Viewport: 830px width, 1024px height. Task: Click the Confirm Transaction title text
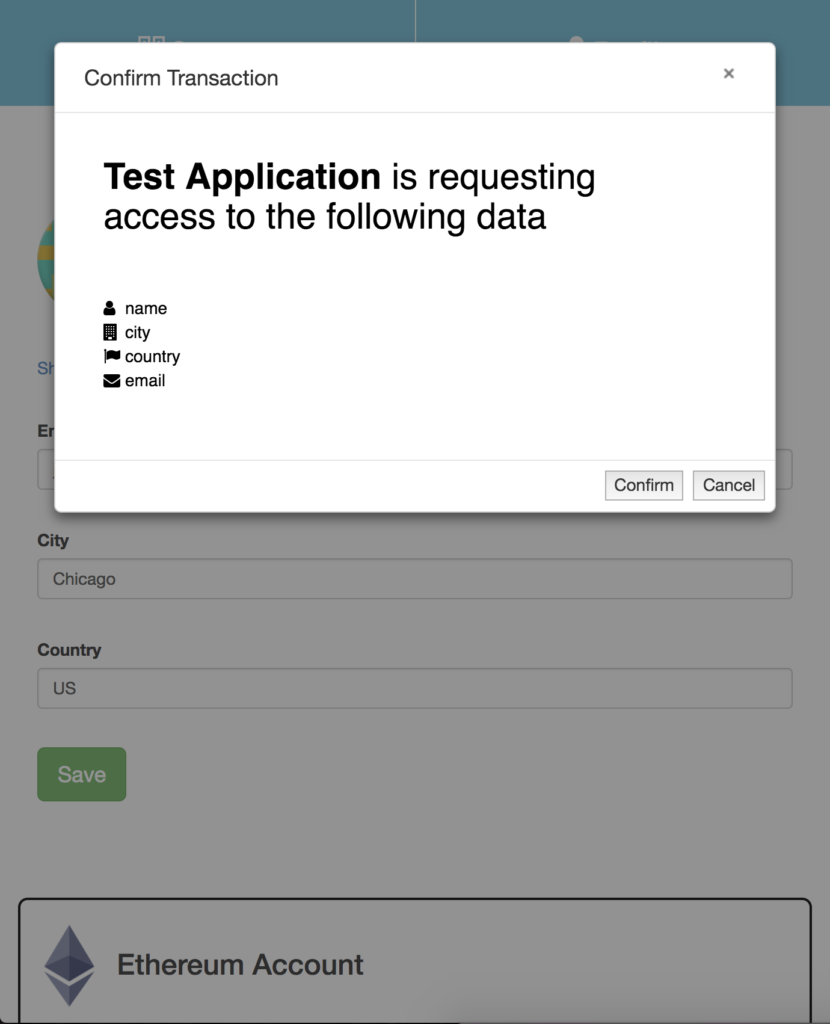[181, 78]
